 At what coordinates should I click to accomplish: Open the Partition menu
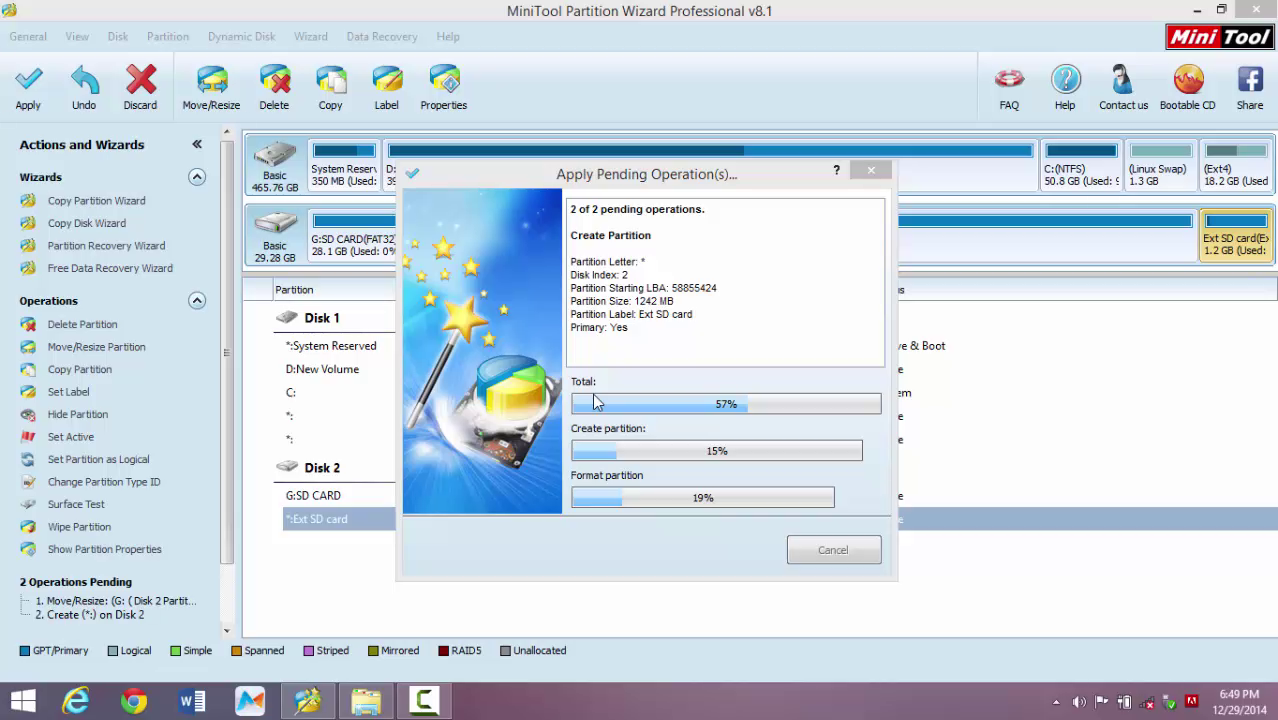click(168, 36)
